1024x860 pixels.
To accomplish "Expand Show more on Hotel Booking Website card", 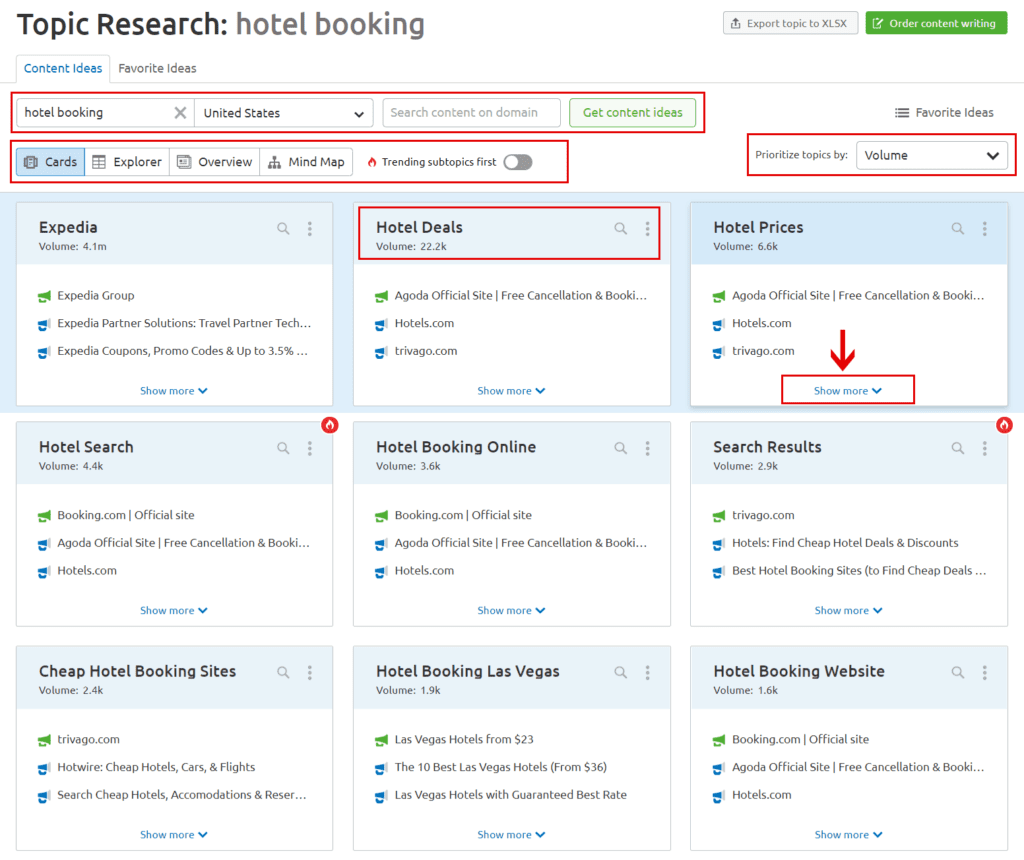I will (848, 835).
